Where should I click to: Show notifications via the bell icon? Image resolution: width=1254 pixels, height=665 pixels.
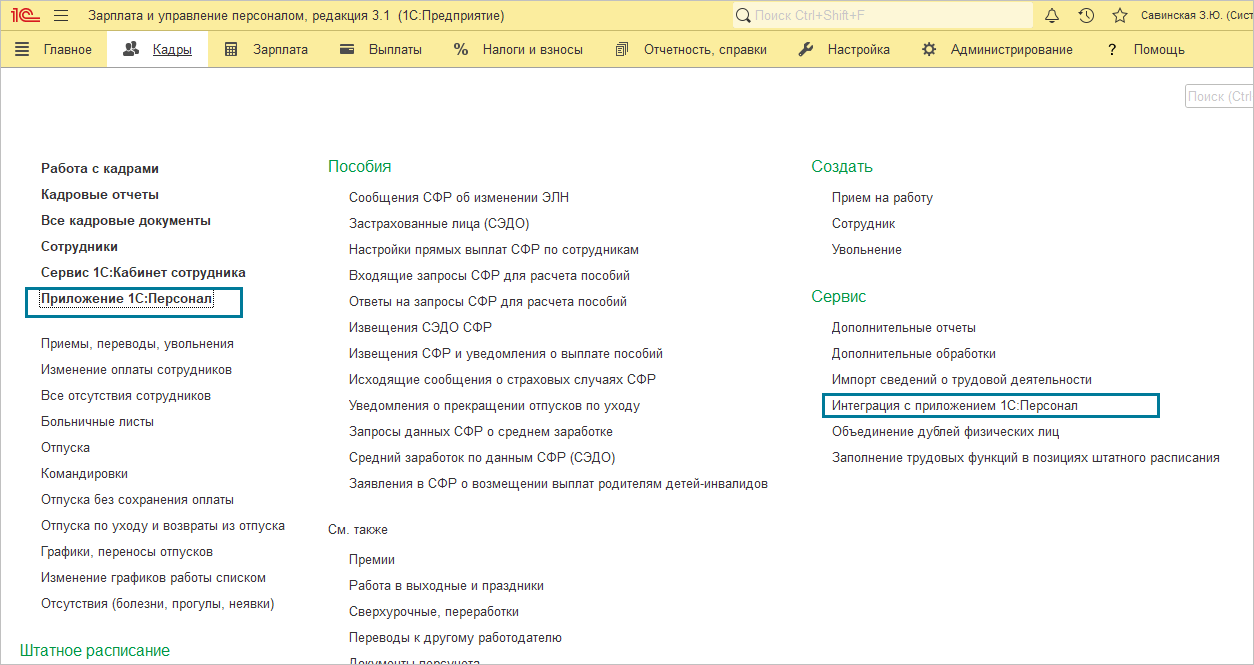pos(1051,16)
